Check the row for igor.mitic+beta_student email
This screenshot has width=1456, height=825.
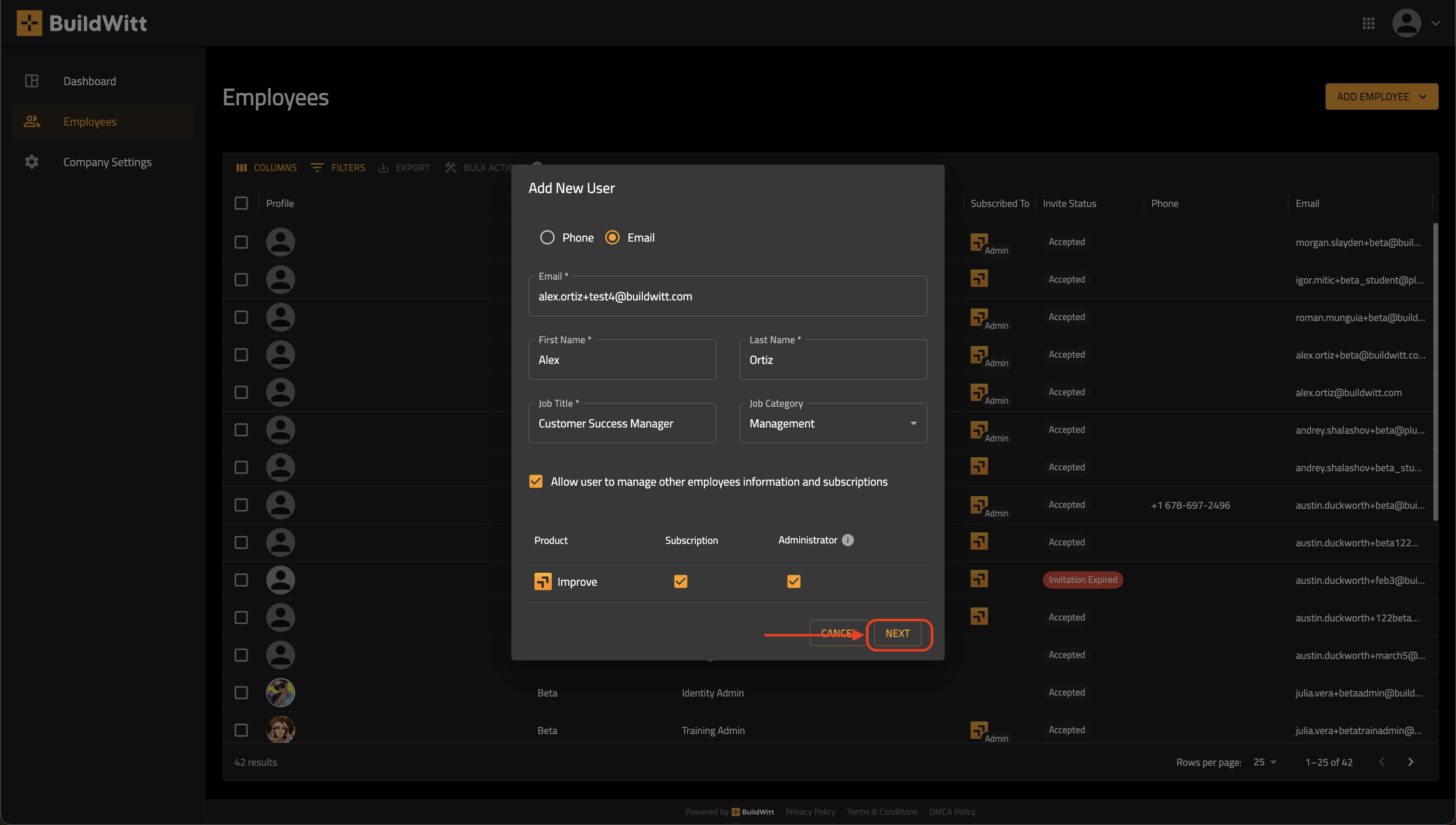point(241,279)
